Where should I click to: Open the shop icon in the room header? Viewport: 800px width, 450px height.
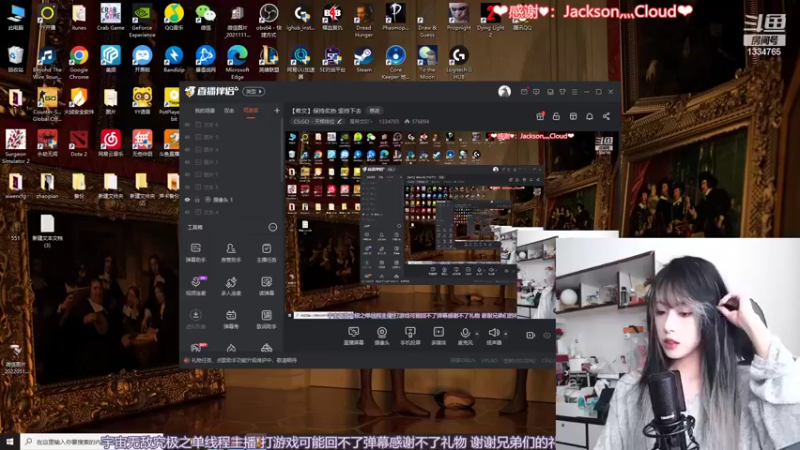(573, 116)
